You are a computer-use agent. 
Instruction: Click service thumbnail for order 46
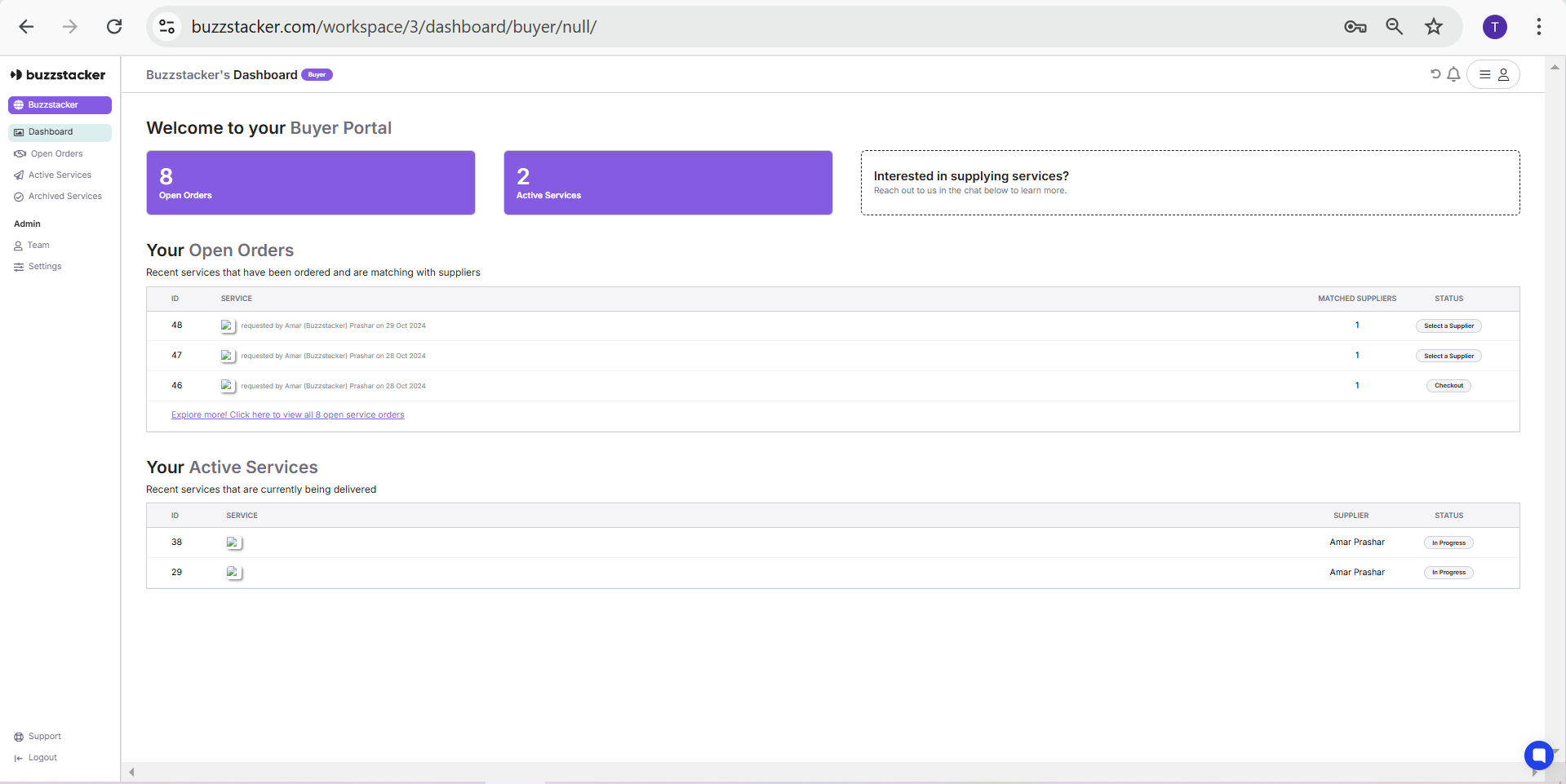pos(228,386)
